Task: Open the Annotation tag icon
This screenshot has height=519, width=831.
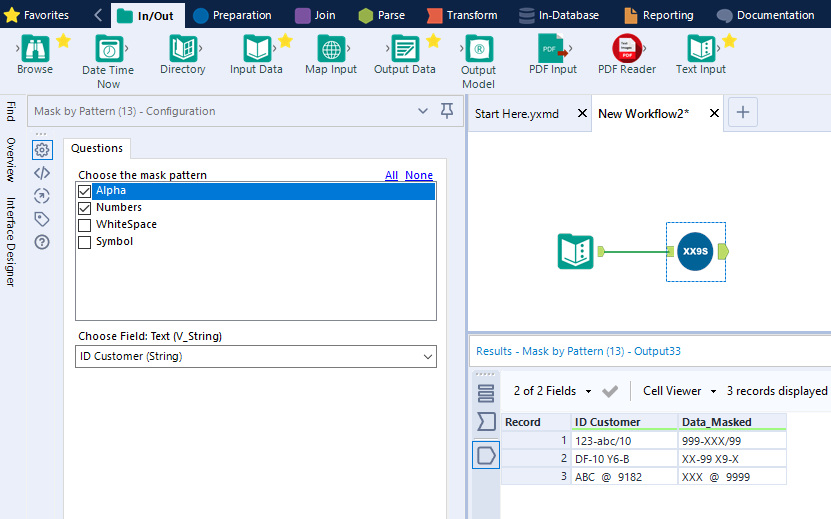Action: [x=42, y=219]
